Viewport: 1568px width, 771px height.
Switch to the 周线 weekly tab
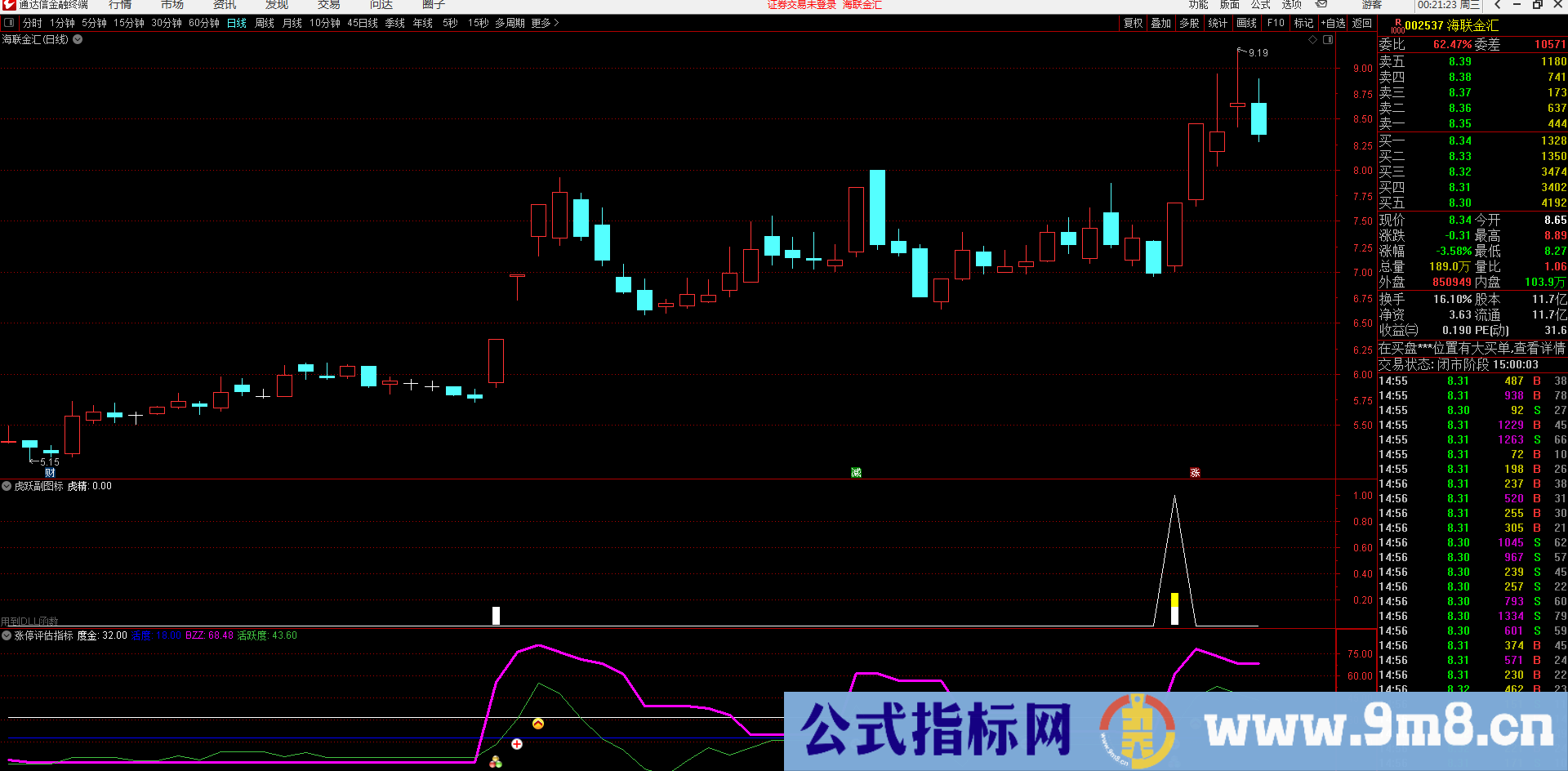263,23
